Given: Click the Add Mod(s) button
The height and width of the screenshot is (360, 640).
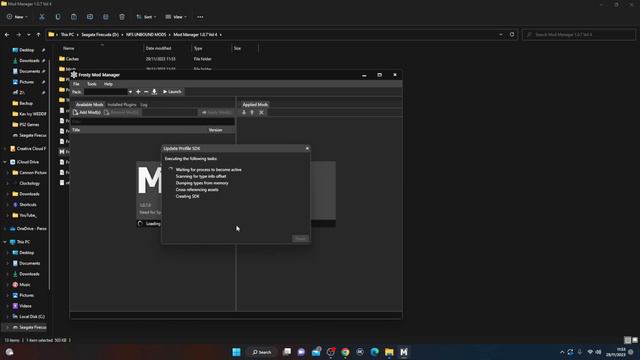Looking at the screenshot, I should click(87, 112).
